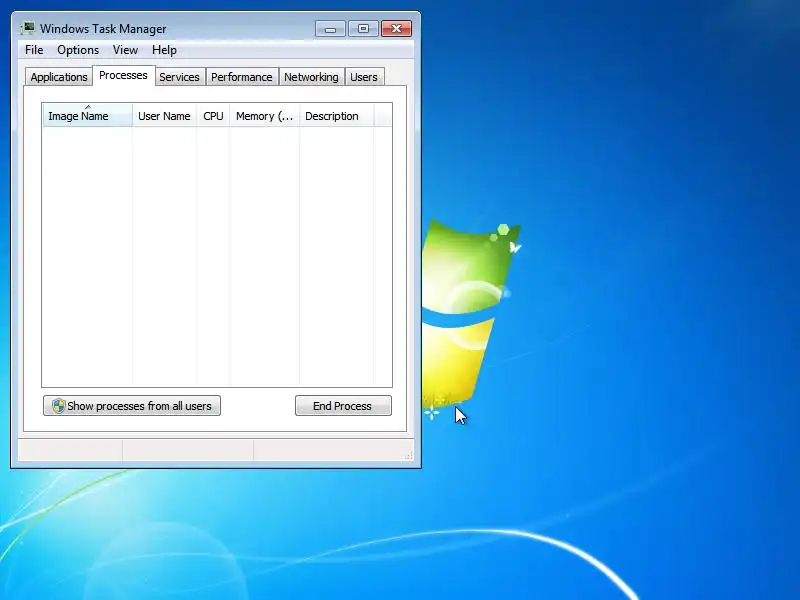Switch to the Applications tab
Screen dimensions: 800x600
pyautogui.click(x=59, y=77)
